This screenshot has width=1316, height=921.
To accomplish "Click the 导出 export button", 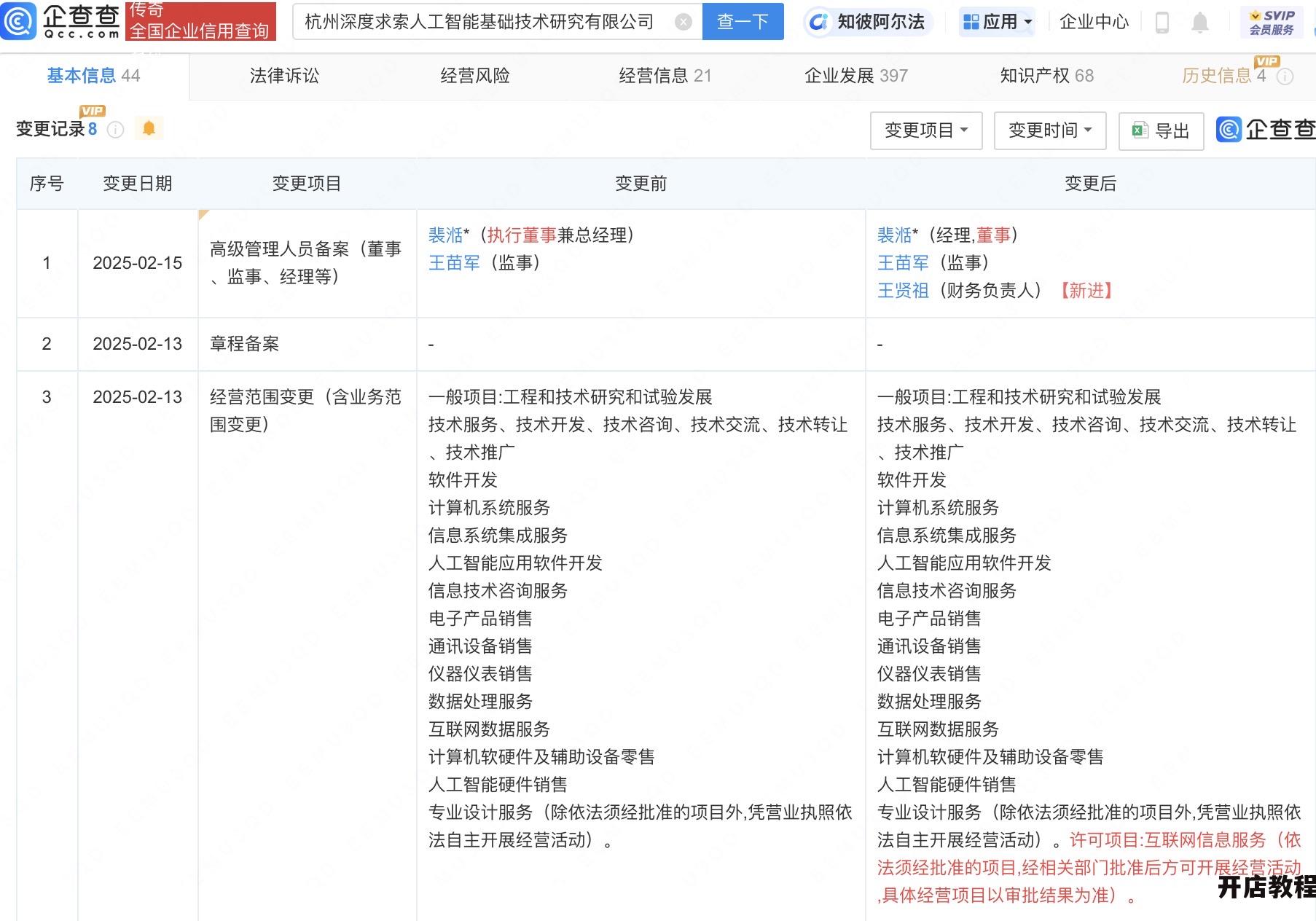I will tap(1161, 131).
